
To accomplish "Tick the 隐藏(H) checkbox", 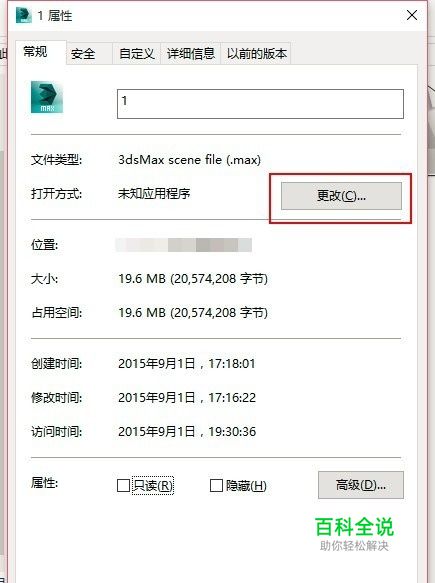I will click(216, 485).
